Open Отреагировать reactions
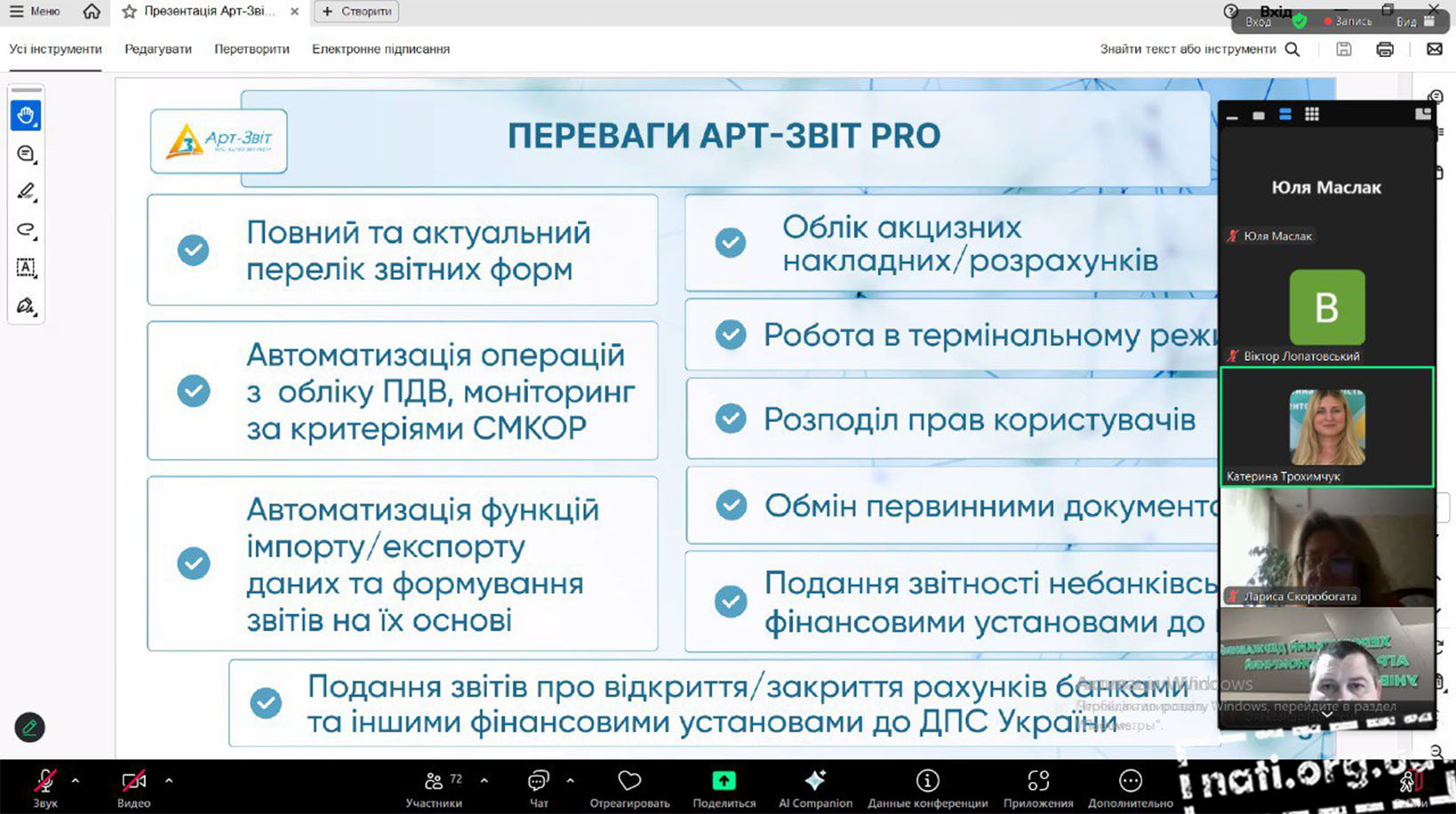The width and height of the screenshot is (1456, 814). click(x=629, y=786)
